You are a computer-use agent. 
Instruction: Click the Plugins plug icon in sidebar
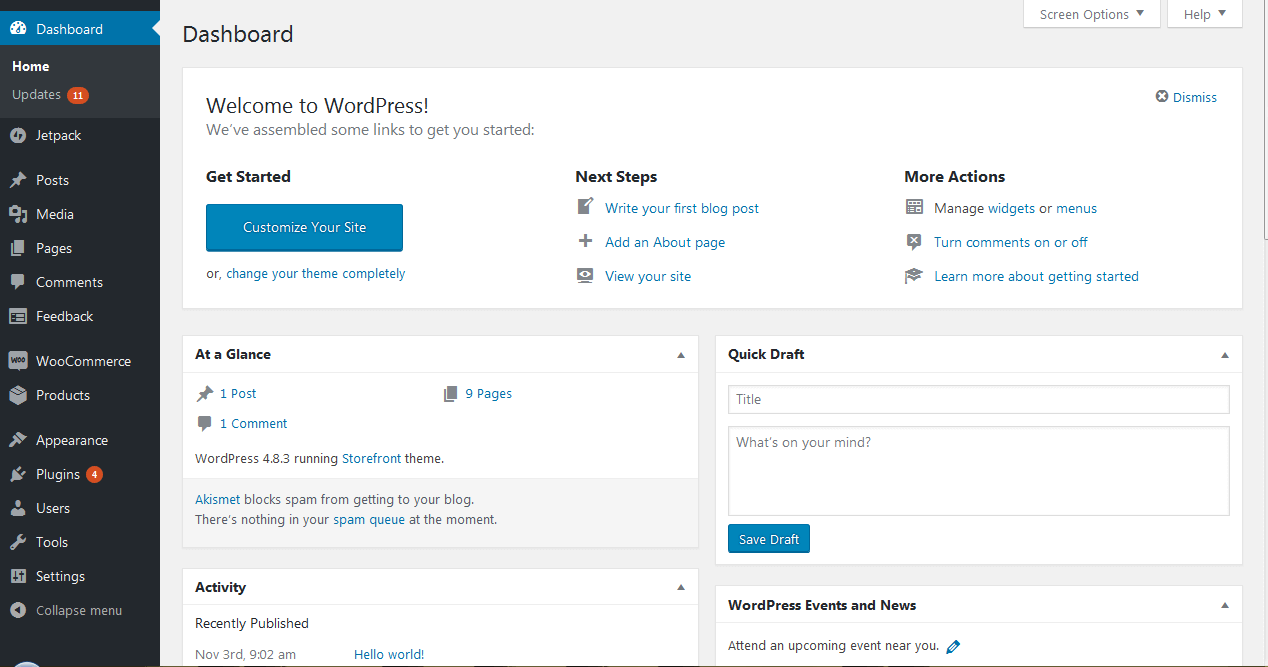[18, 474]
